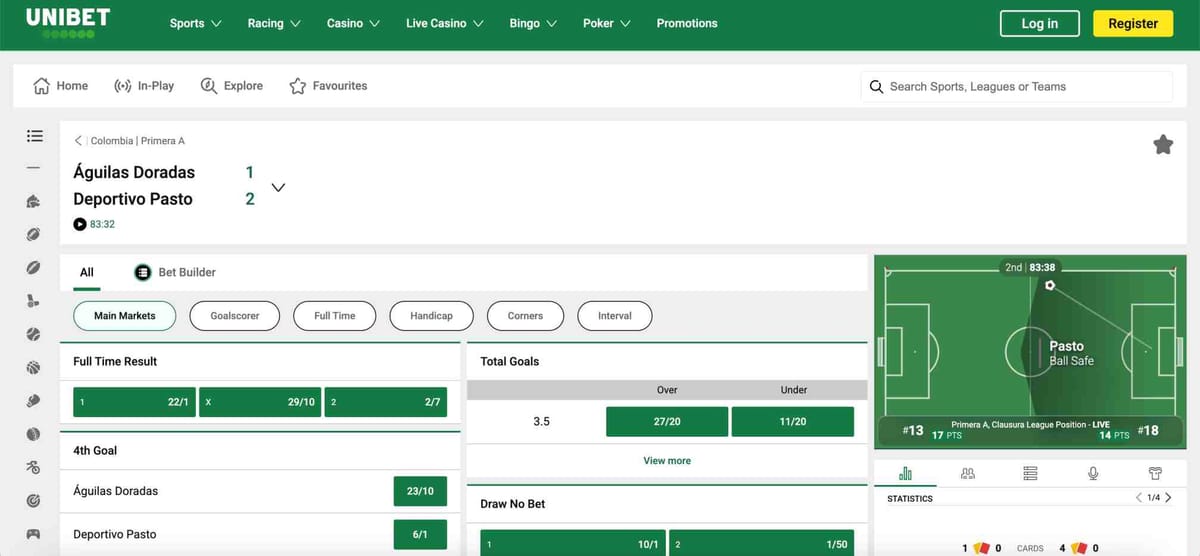This screenshot has width=1200, height=556.
Task: Open the Promotions menu item
Action: pos(687,23)
